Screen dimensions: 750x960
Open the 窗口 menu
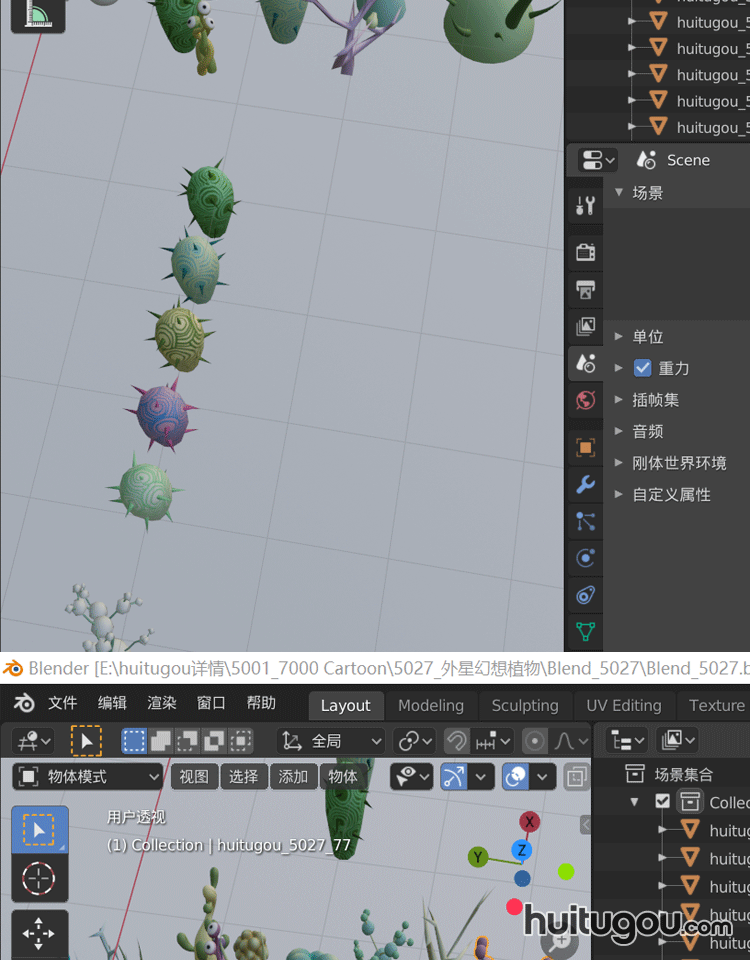coord(211,703)
